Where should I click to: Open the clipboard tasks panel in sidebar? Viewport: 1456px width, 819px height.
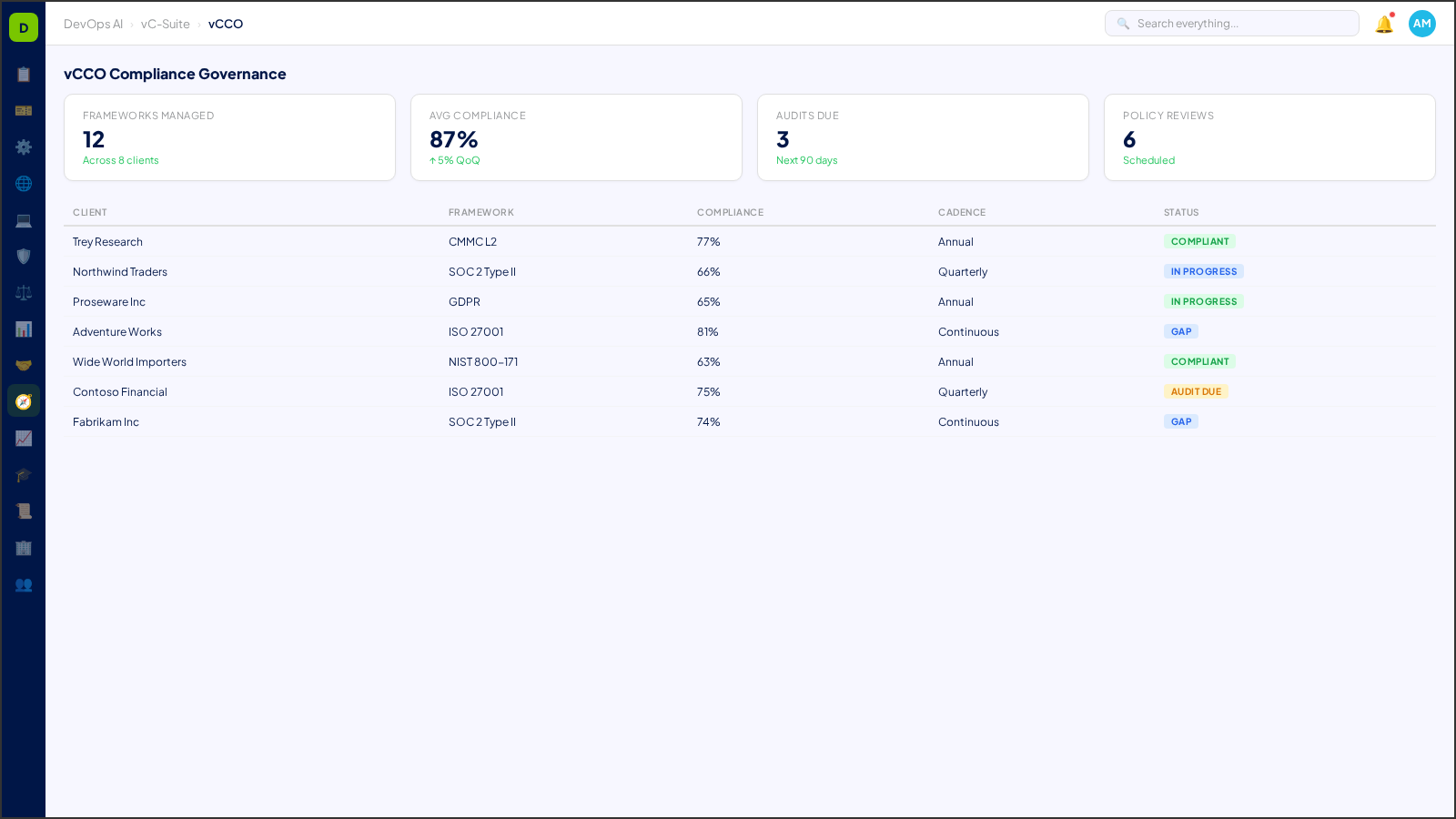[24, 75]
